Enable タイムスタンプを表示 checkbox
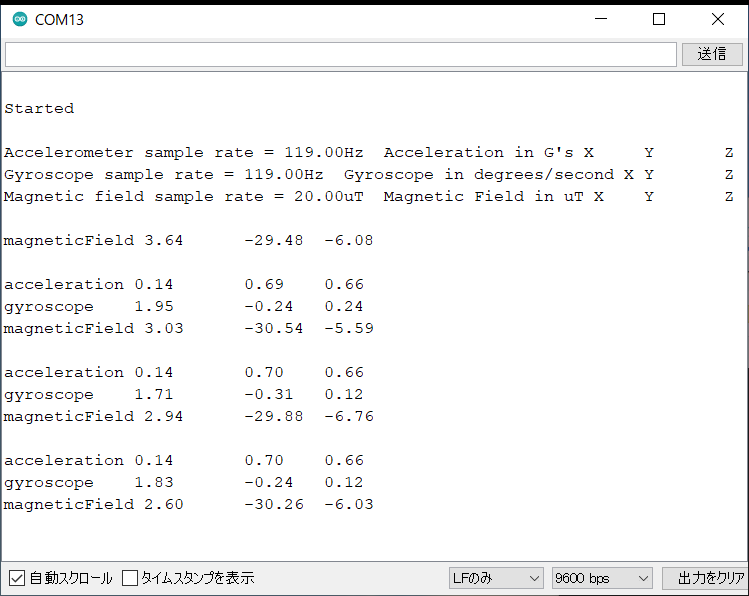The height and width of the screenshot is (596, 749). coord(129,578)
